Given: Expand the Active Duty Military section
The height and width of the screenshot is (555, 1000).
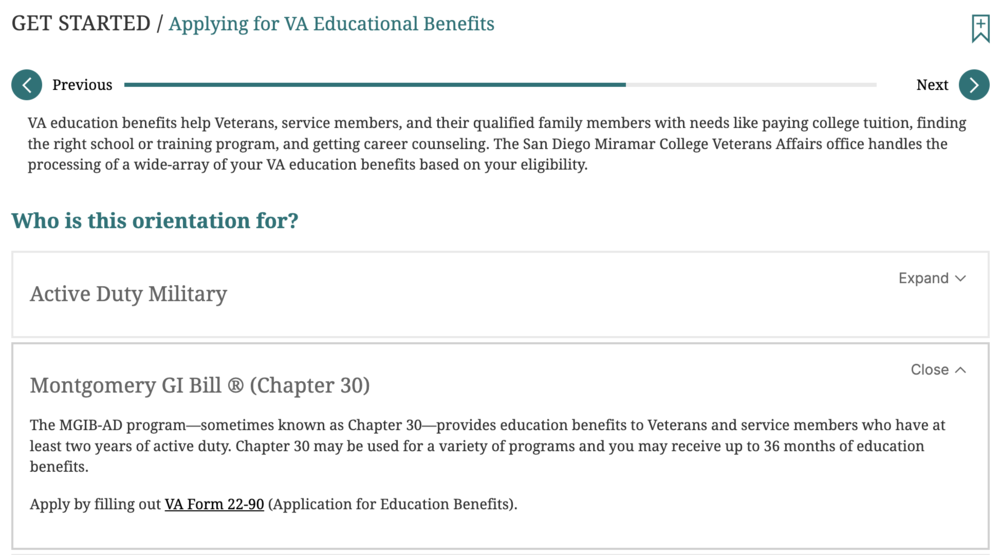Looking at the screenshot, I should tap(923, 278).
